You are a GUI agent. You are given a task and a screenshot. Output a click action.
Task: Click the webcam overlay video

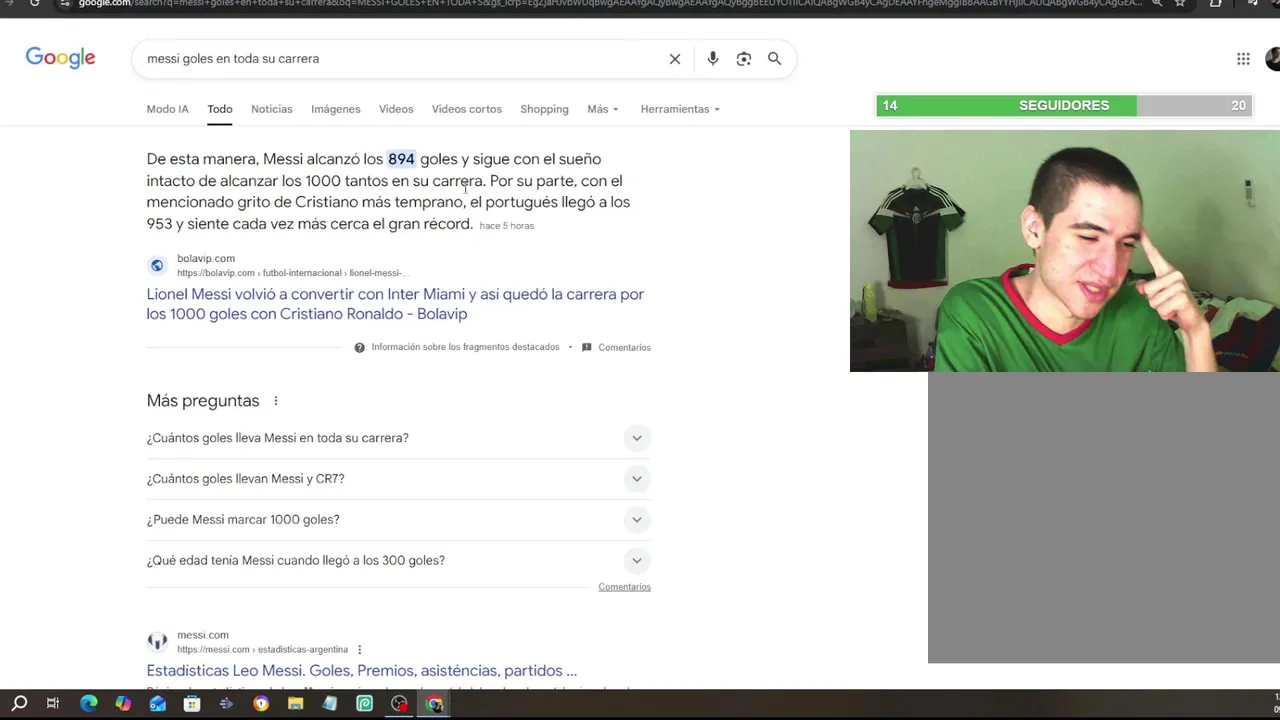click(x=1065, y=251)
